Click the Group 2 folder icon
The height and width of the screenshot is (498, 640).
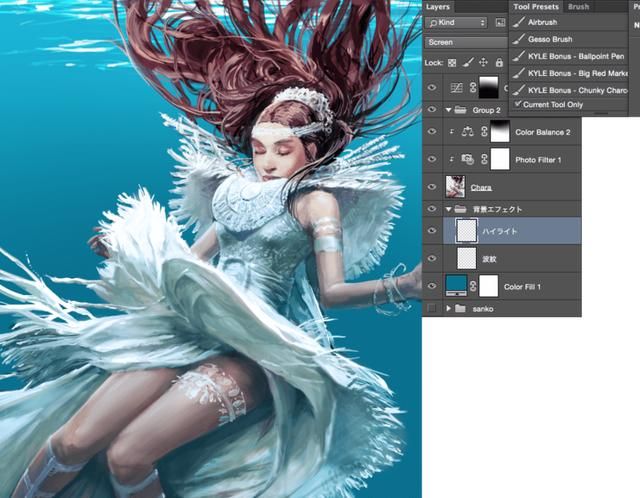pyautogui.click(x=460, y=110)
